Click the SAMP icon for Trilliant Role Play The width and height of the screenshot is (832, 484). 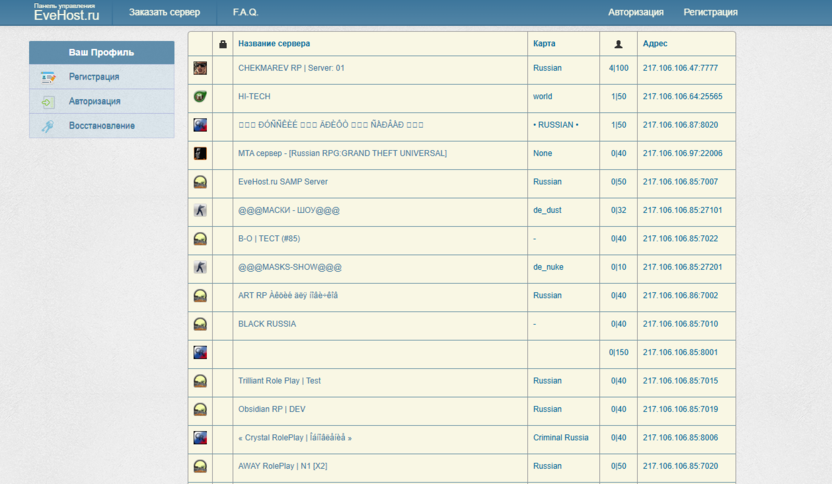(x=200, y=381)
